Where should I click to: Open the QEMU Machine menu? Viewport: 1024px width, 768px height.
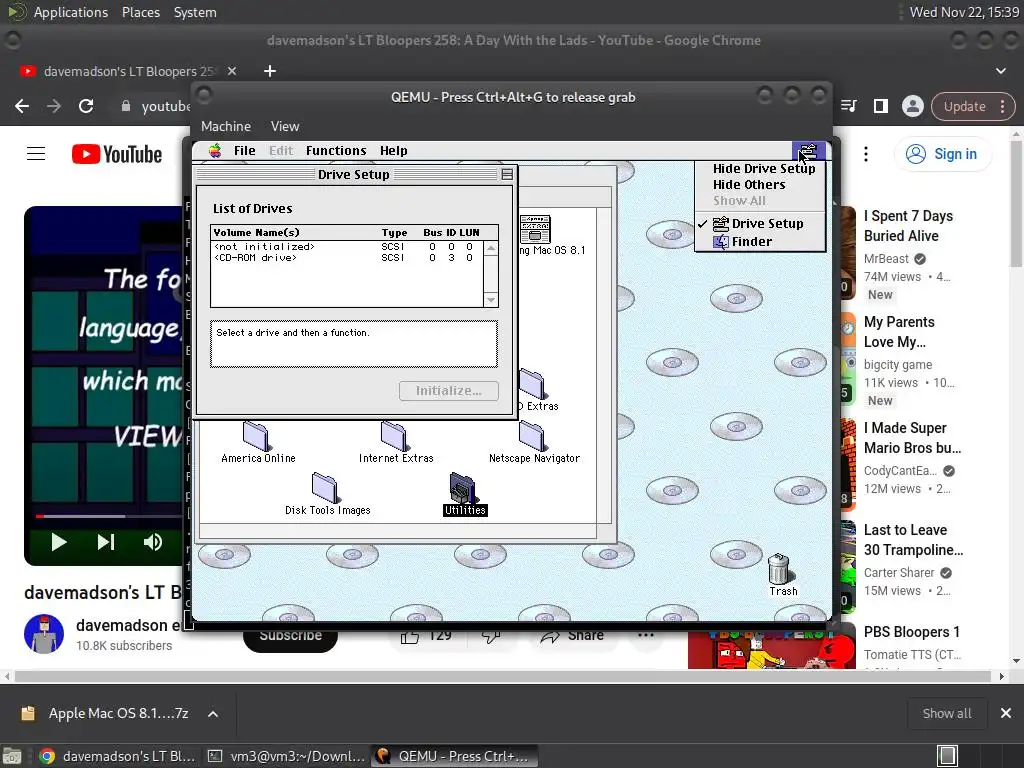[x=225, y=127]
